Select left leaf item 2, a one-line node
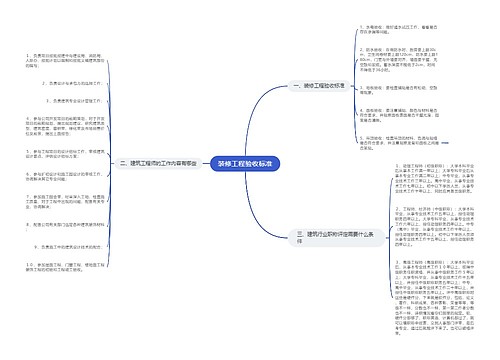The image size is (500, 360). click(72, 83)
